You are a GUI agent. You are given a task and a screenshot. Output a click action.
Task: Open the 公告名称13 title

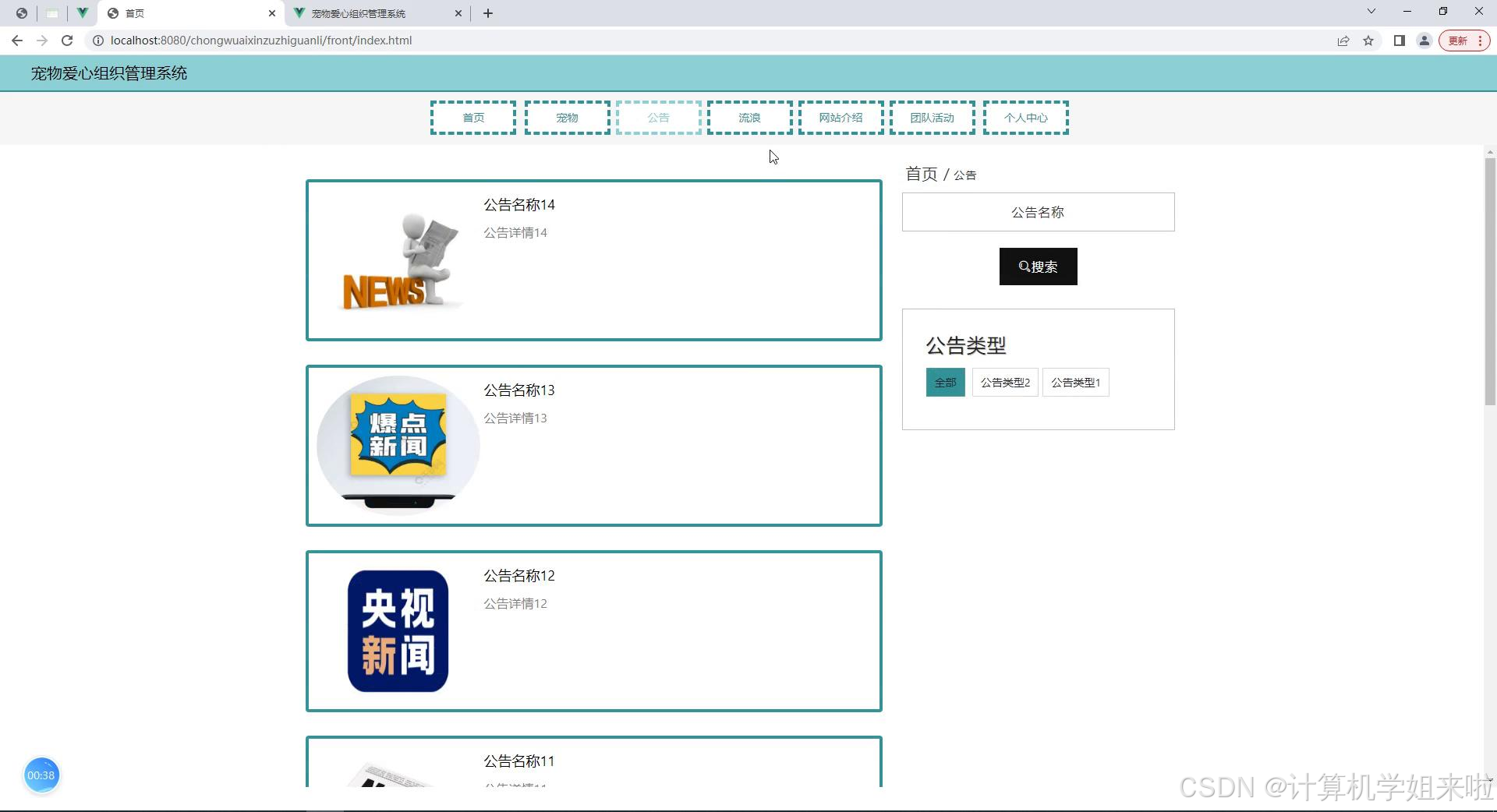click(519, 390)
